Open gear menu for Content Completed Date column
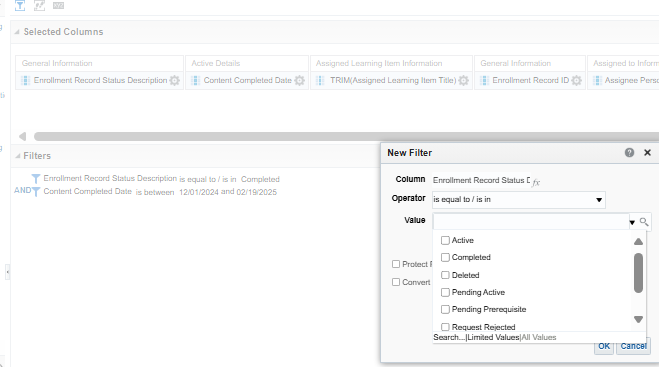Viewport: 659px width, 367px height. 299,80
